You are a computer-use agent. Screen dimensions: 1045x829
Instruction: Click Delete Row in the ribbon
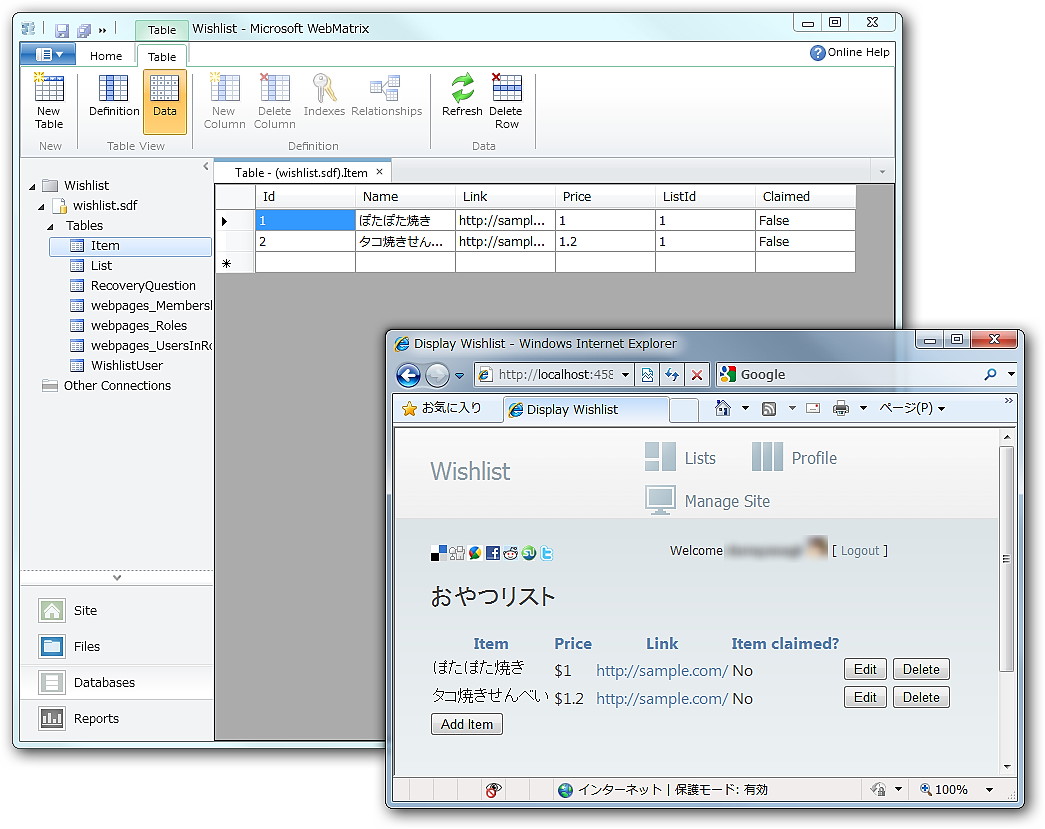(506, 101)
